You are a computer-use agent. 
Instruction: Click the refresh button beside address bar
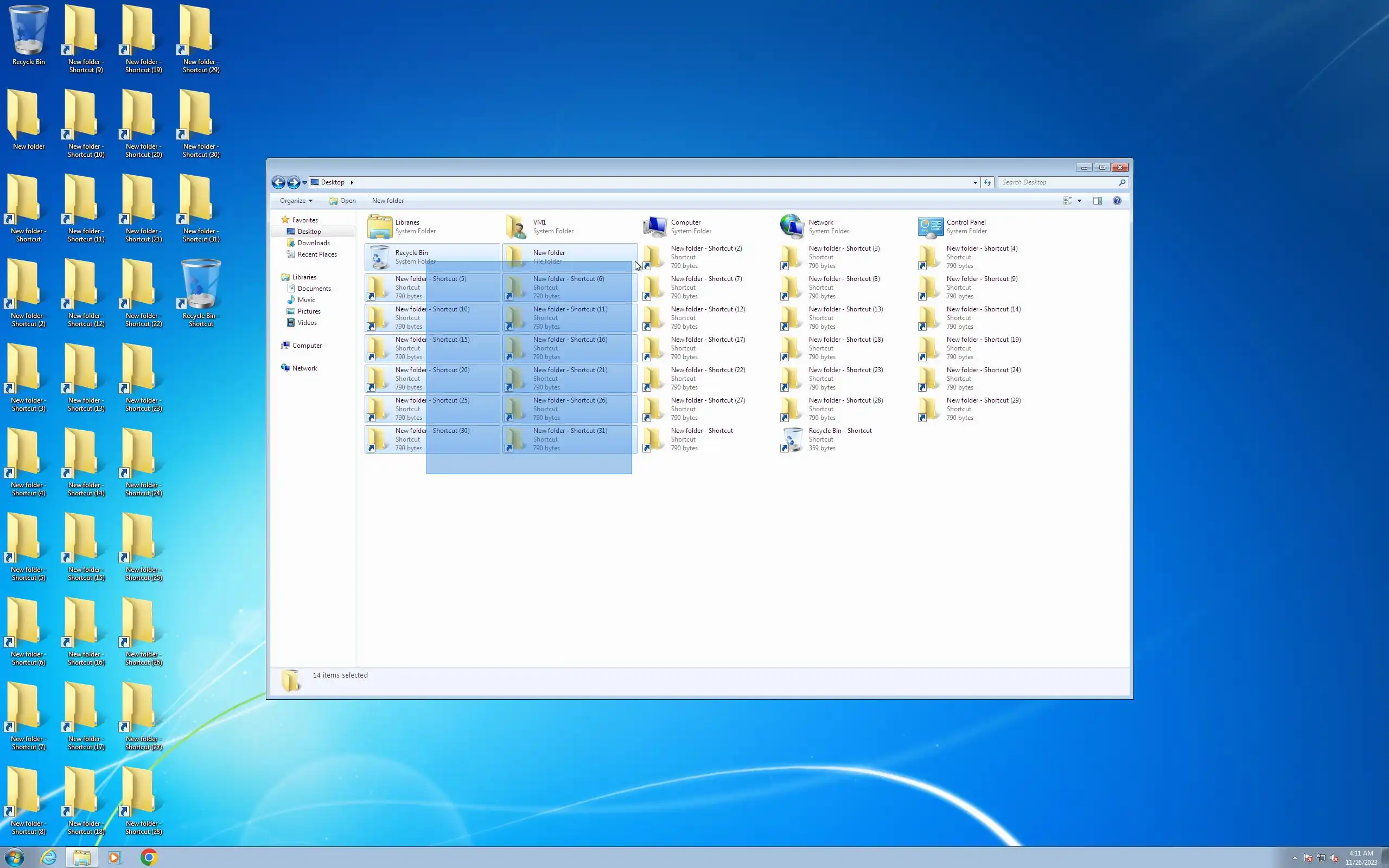[987, 183]
